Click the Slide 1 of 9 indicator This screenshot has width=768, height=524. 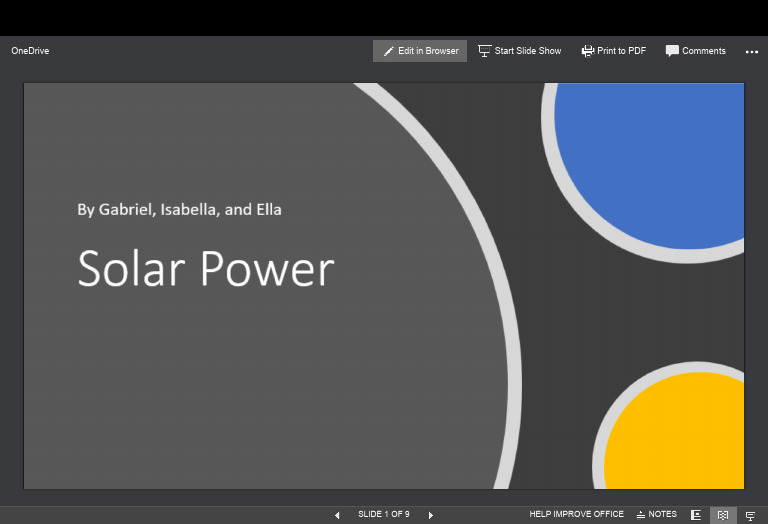[x=384, y=515]
